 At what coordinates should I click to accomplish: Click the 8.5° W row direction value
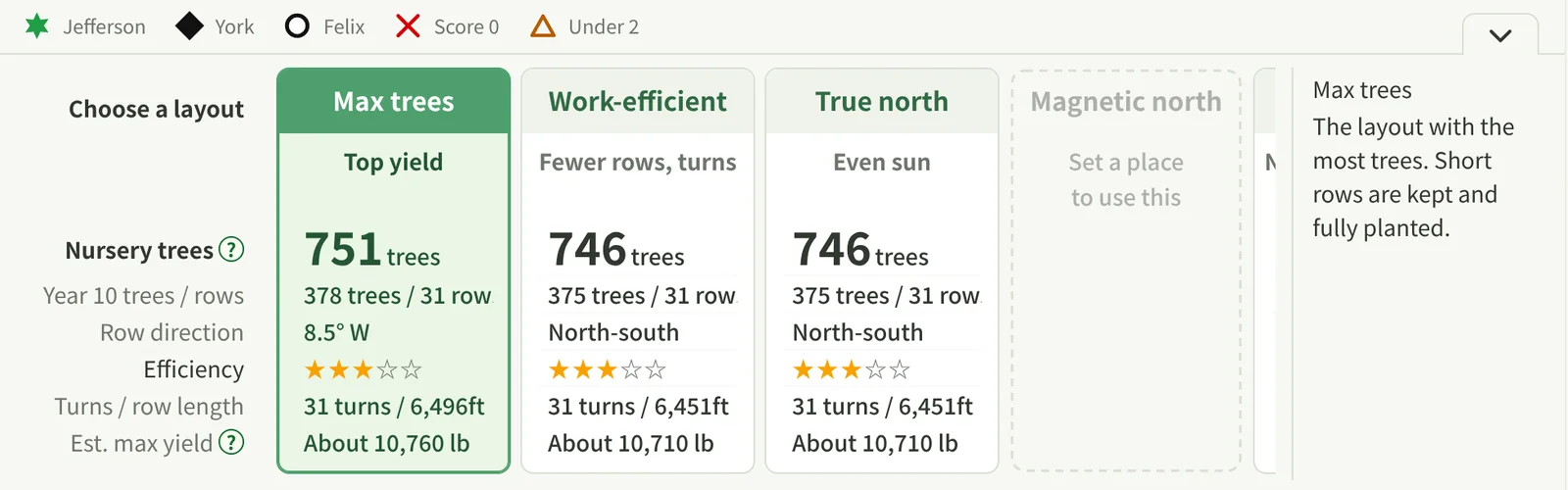[x=336, y=333]
